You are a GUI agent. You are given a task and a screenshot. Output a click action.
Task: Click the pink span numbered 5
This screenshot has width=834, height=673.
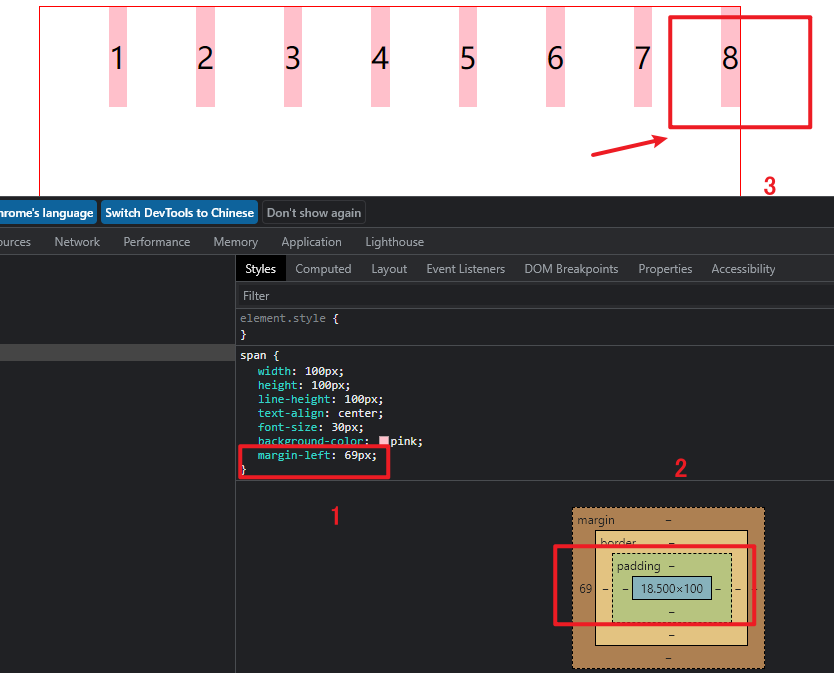pos(468,57)
